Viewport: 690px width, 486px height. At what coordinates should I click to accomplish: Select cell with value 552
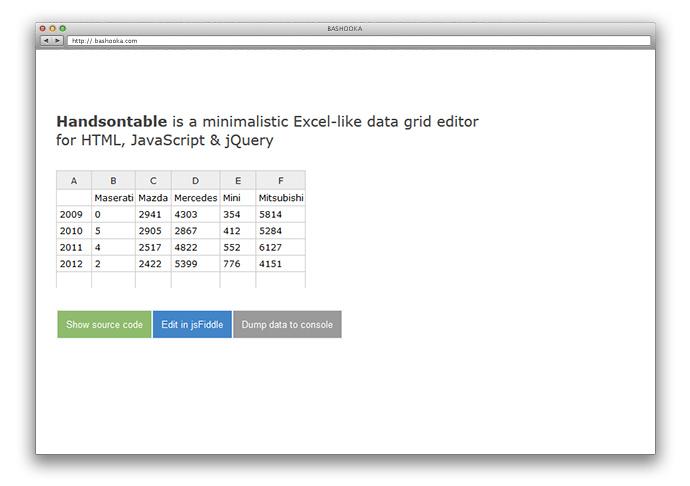click(x=238, y=247)
